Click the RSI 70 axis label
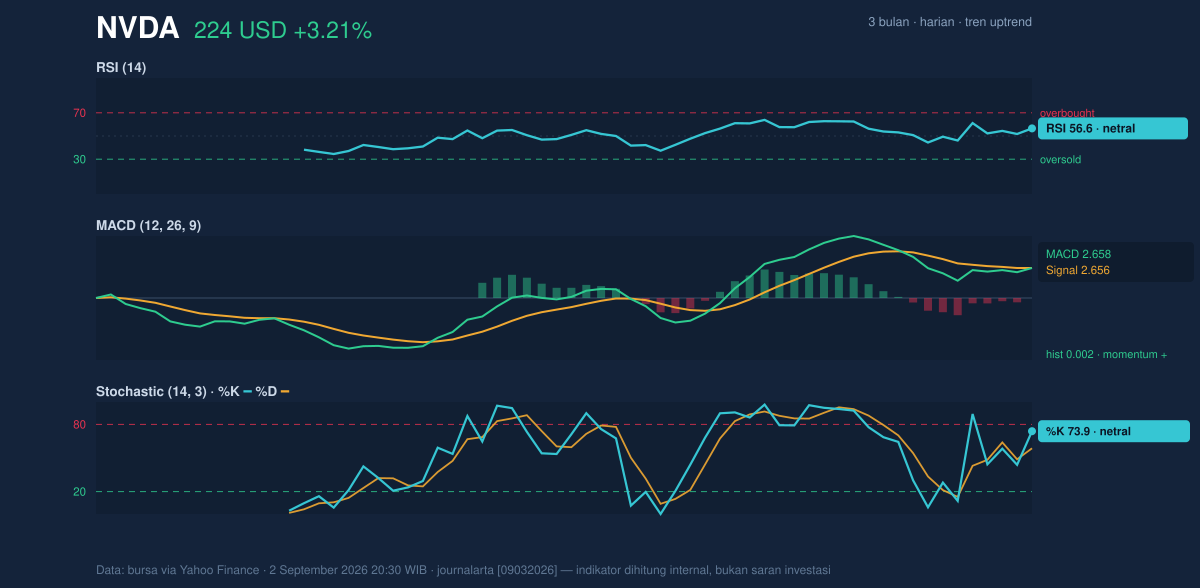Screen dimensions: 1200x588 pyautogui.click(x=79, y=113)
